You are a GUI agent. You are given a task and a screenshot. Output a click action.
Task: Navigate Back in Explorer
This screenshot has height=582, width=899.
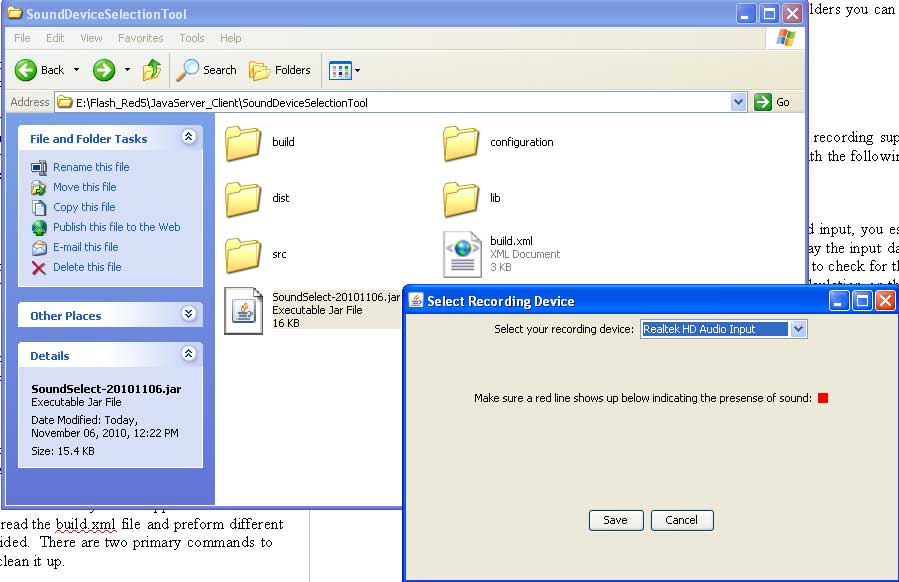40,70
